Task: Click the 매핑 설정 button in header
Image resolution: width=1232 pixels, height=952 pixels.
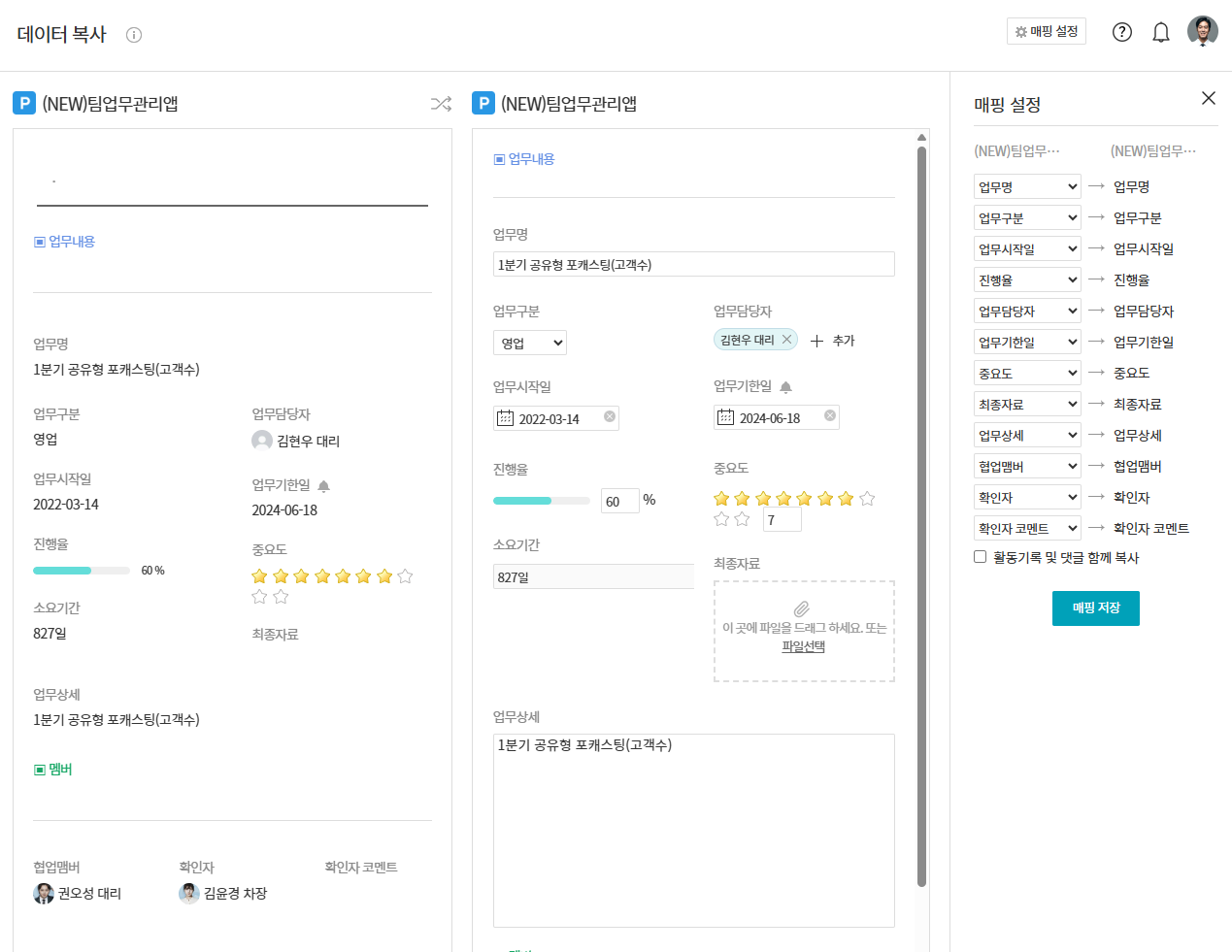Action: click(x=1046, y=31)
